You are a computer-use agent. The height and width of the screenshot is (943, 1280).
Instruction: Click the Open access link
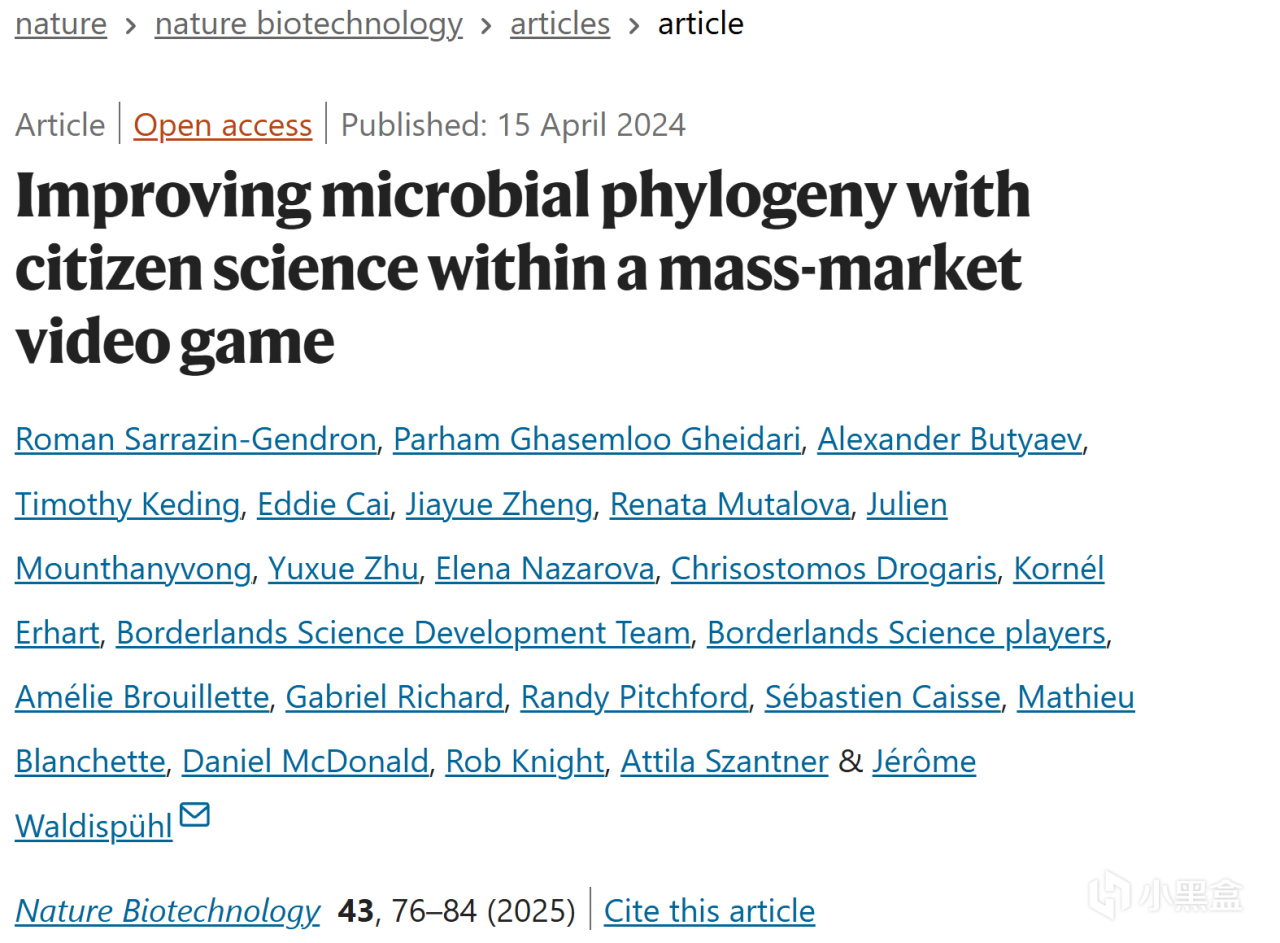(x=223, y=125)
